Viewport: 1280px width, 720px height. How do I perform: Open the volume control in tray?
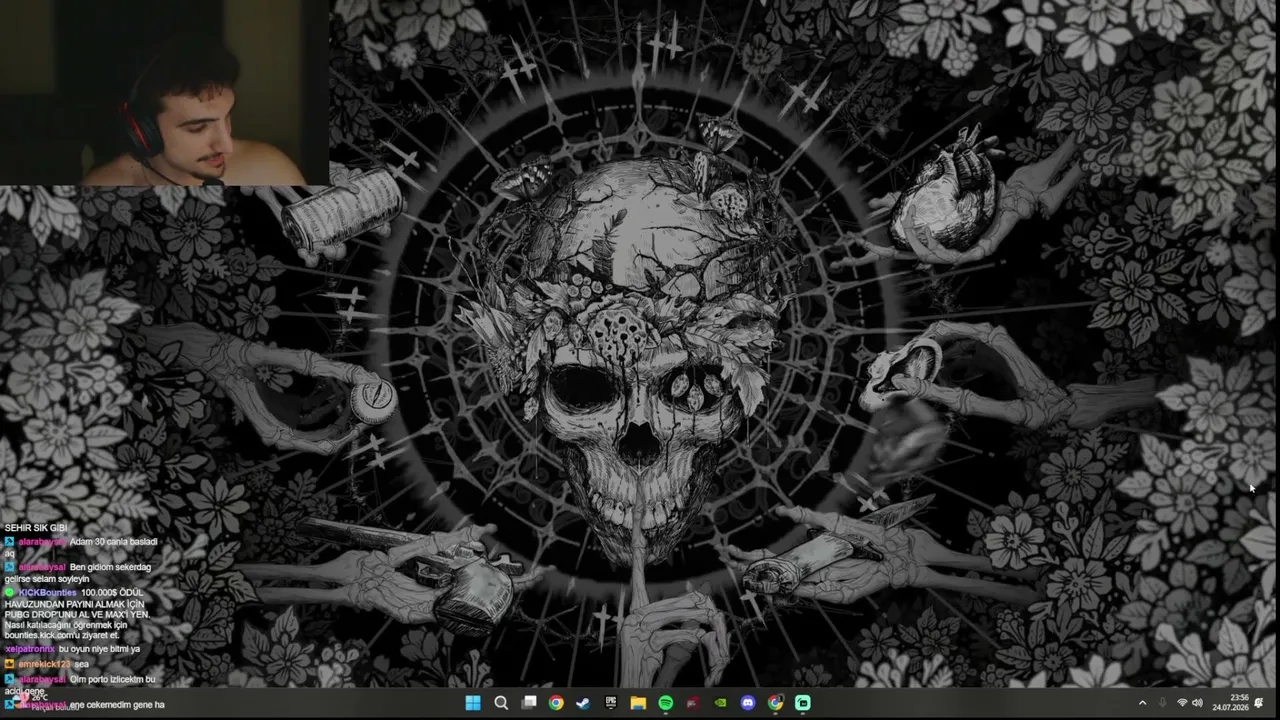(x=1197, y=703)
